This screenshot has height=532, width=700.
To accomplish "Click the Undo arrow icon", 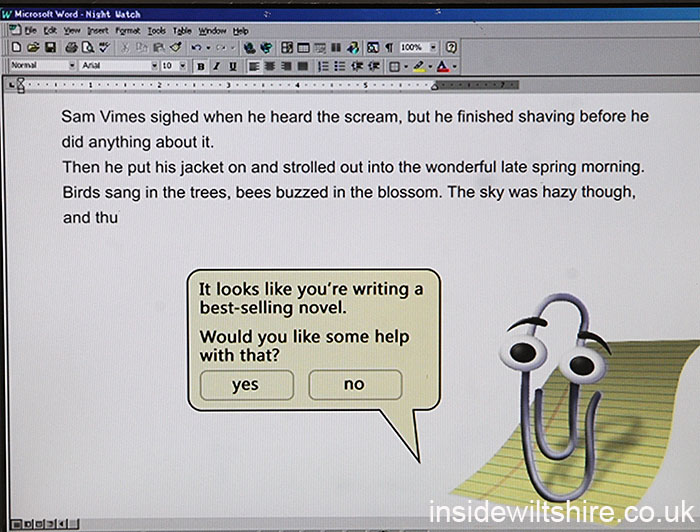I will click(x=196, y=47).
